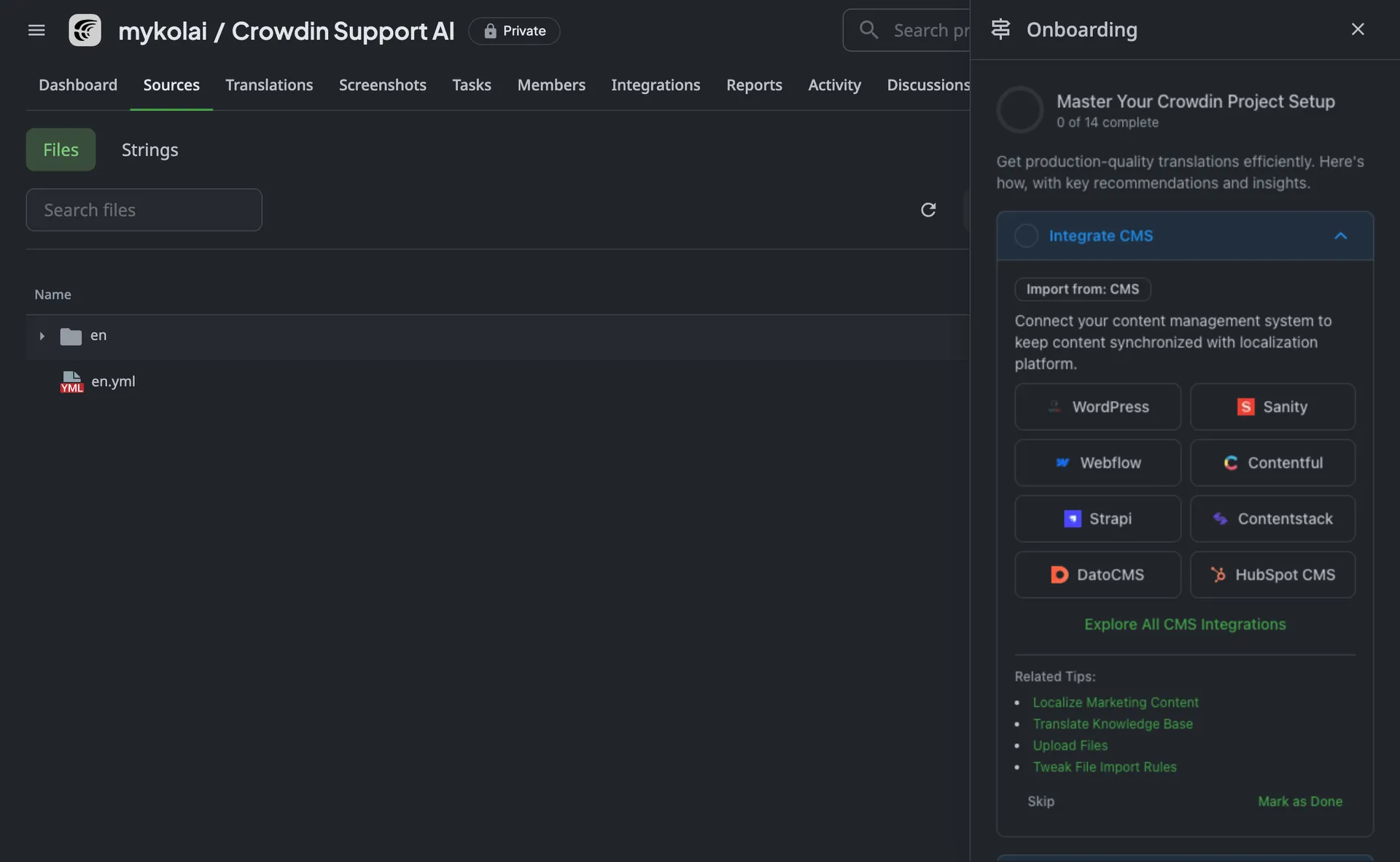Click the Crowdin project logo
Image resolution: width=1400 pixels, height=862 pixels.
coord(85,30)
